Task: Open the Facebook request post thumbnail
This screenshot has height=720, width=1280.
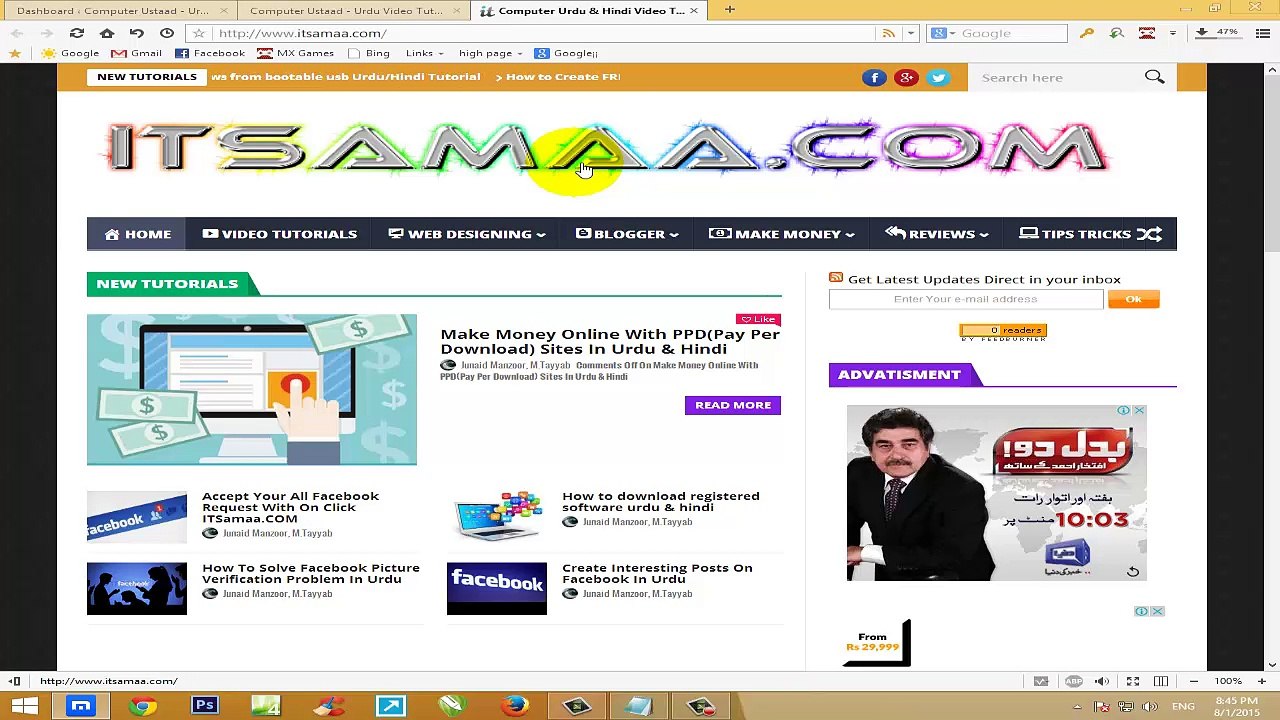Action: (137, 518)
